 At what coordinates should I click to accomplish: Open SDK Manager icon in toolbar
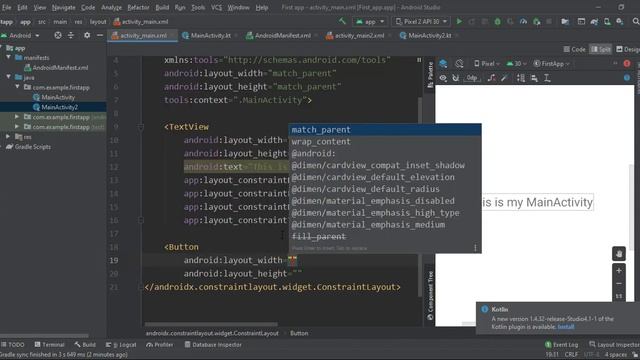[620, 21]
